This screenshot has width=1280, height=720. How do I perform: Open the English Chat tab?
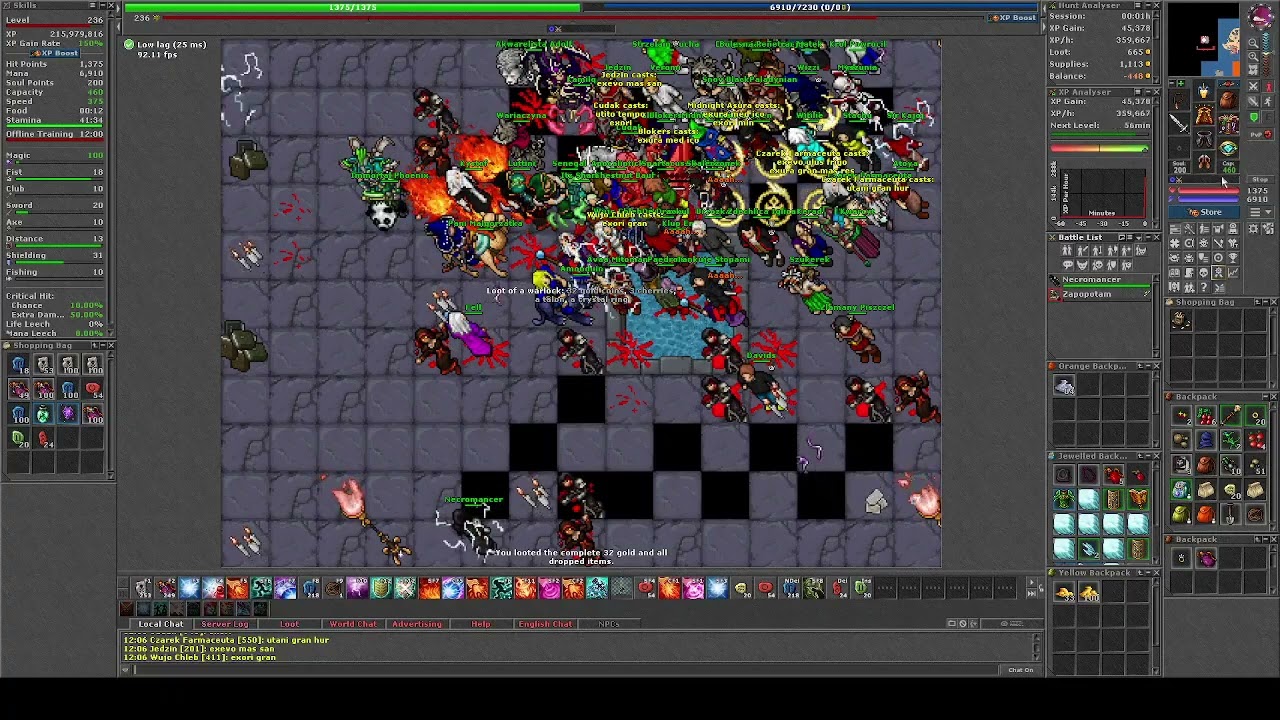pos(545,624)
